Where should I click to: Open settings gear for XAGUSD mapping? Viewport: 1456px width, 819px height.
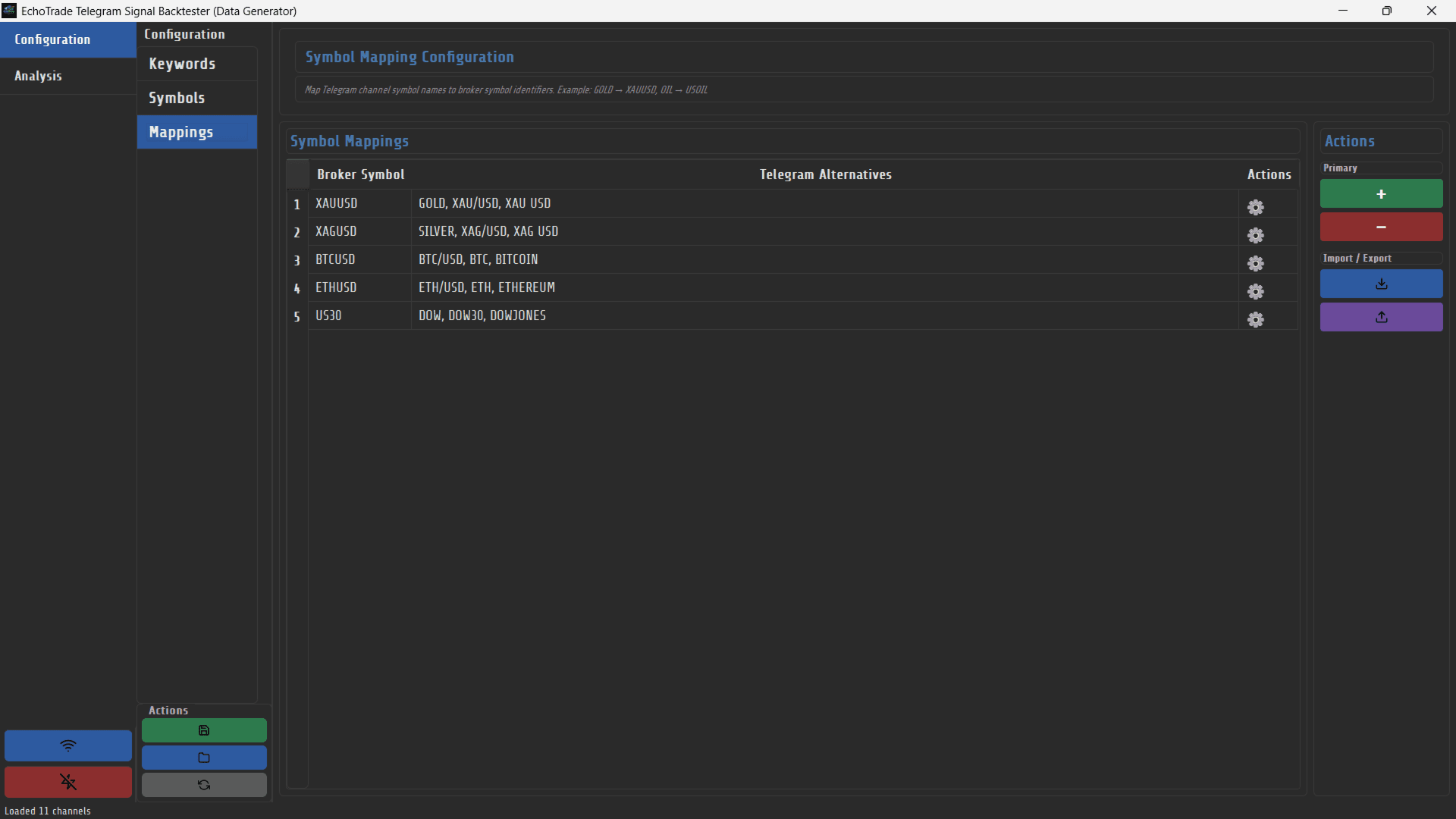click(1256, 235)
